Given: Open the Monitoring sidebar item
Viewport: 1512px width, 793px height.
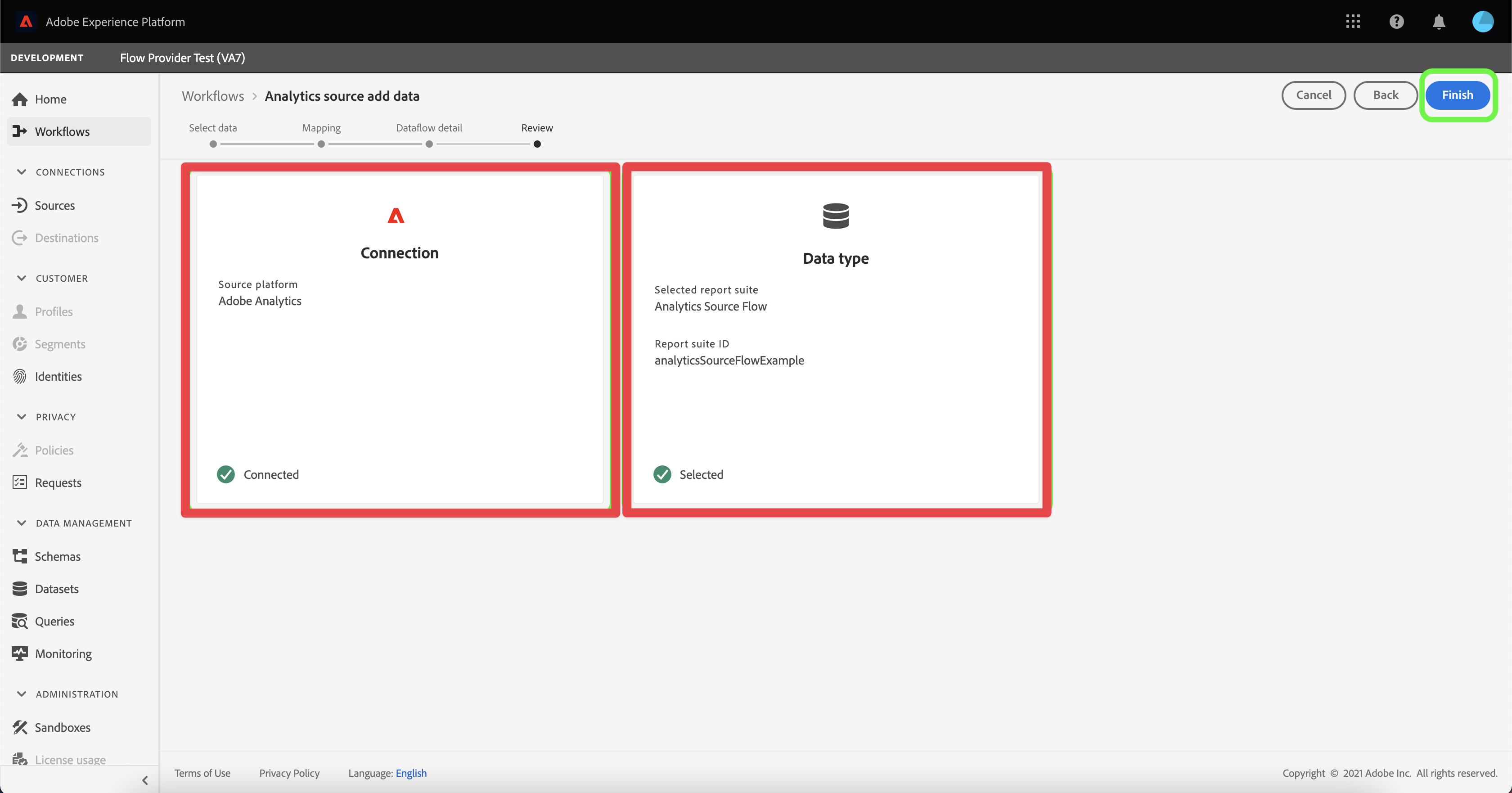Looking at the screenshot, I should point(63,653).
